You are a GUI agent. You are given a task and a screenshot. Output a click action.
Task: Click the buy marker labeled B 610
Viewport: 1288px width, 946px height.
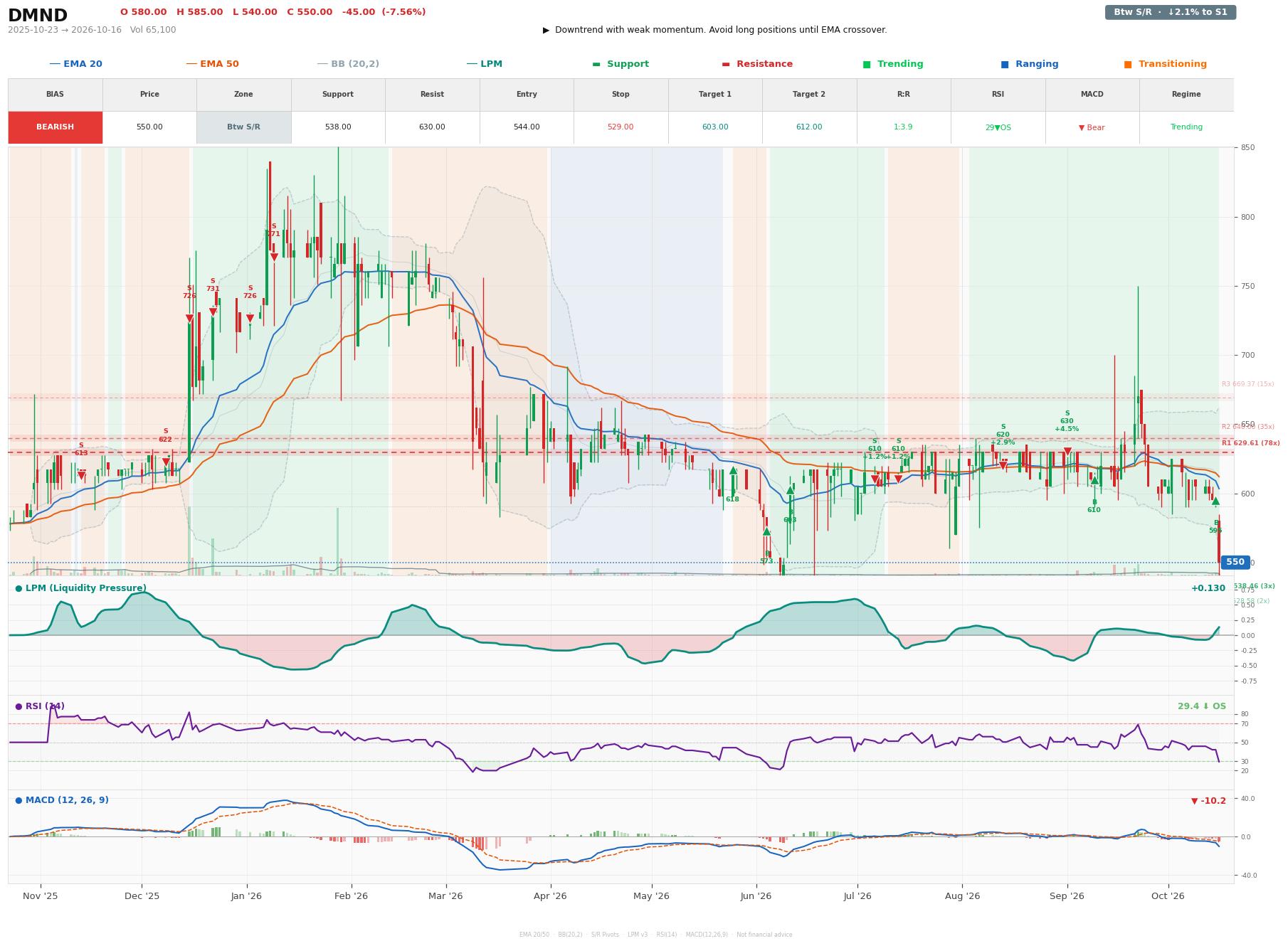1094,481
